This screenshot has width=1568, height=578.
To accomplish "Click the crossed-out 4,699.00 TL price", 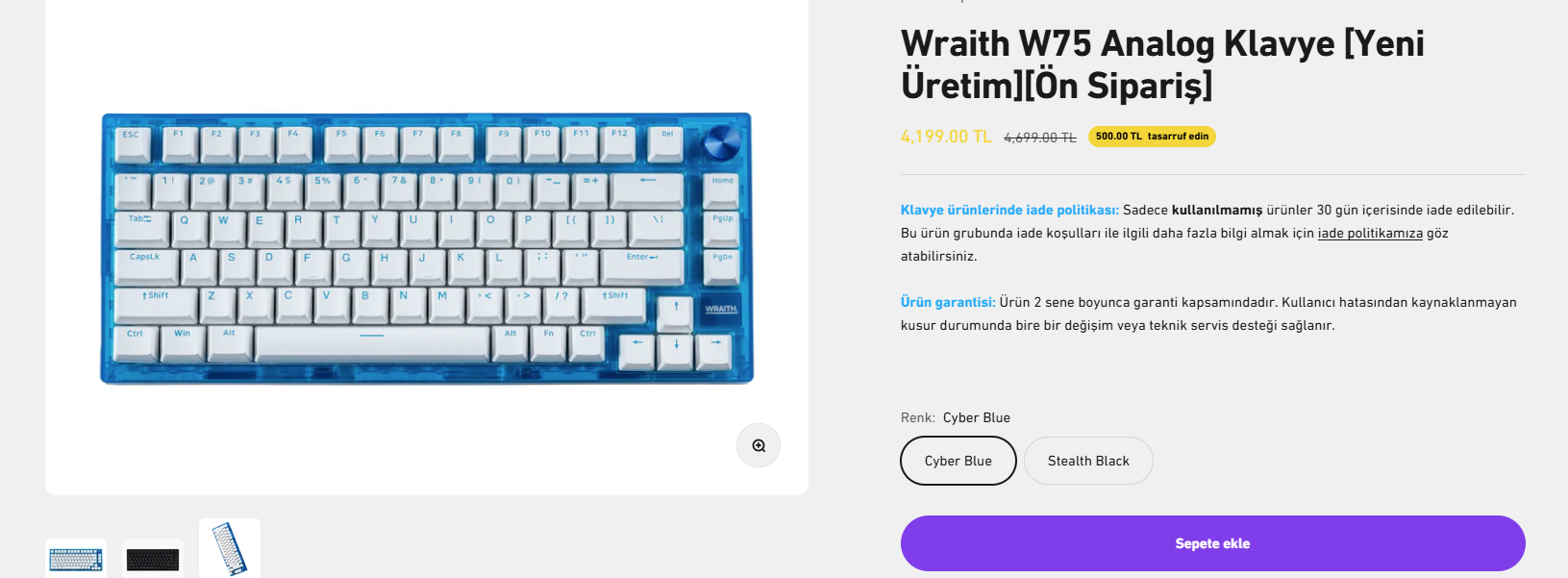I will click(x=1040, y=138).
